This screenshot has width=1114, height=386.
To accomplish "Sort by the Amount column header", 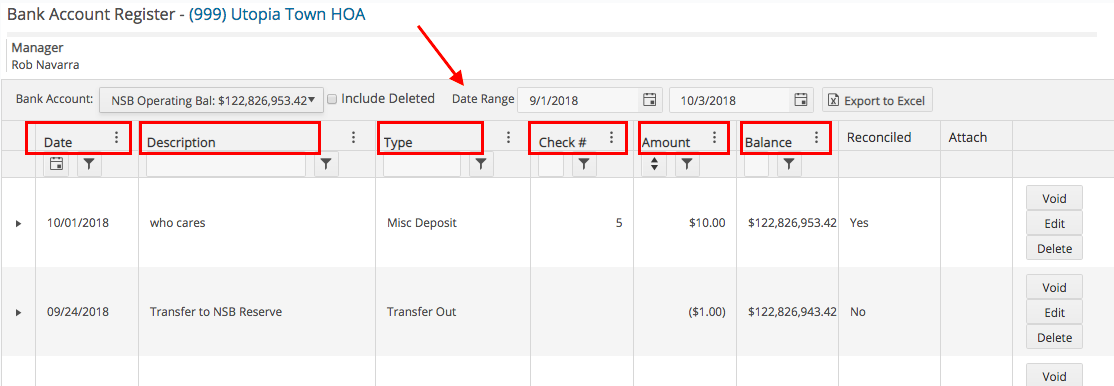I will [666, 142].
